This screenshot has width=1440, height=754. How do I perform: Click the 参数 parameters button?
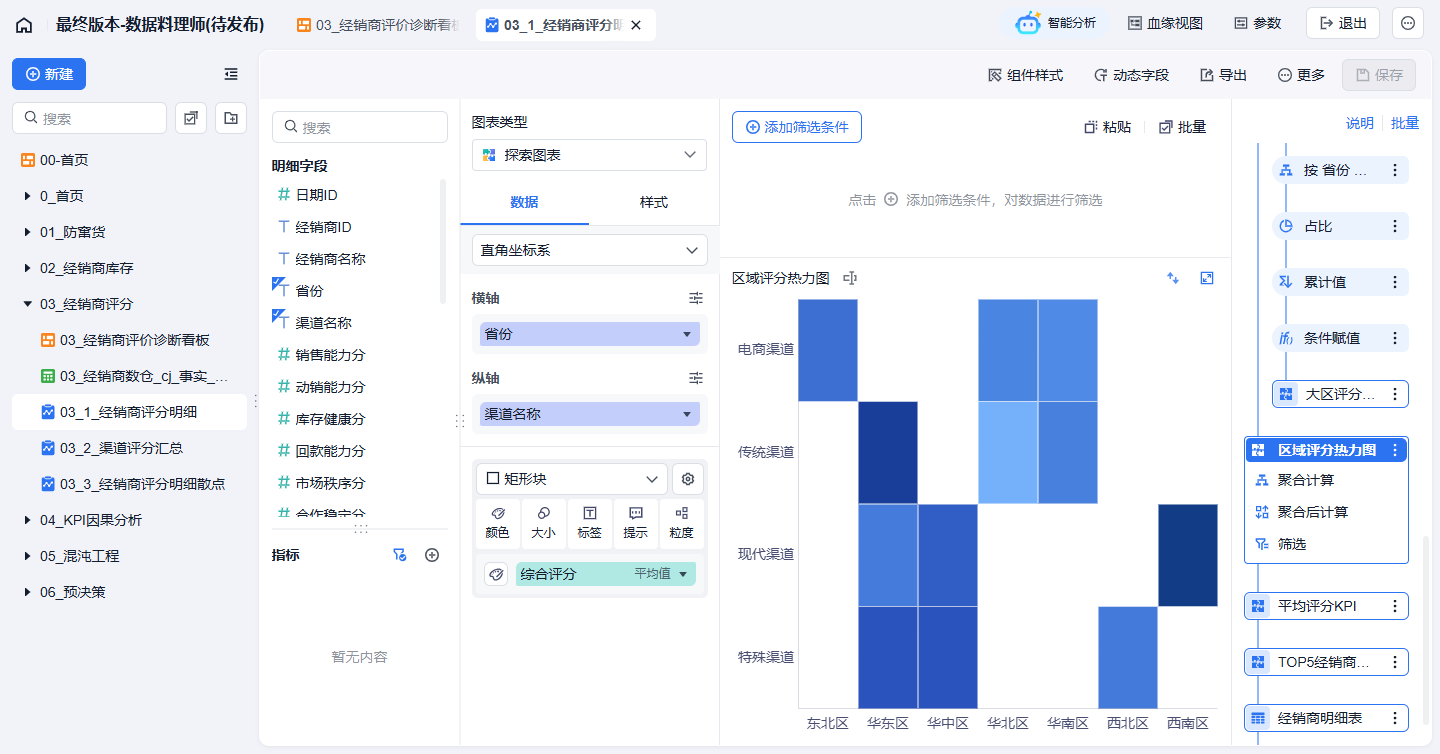pyautogui.click(x=1257, y=23)
